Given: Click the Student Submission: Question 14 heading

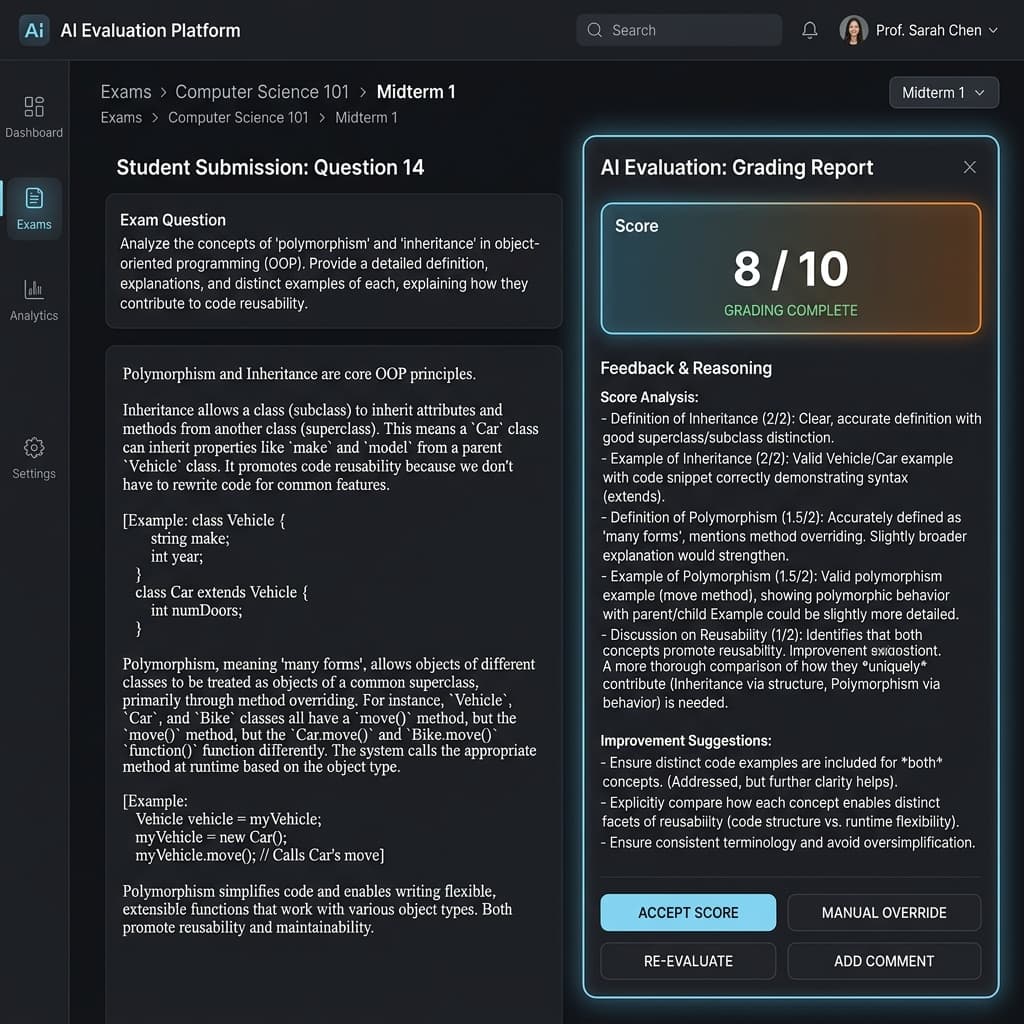Looking at the screenshot, I should (x=270, y=167).
